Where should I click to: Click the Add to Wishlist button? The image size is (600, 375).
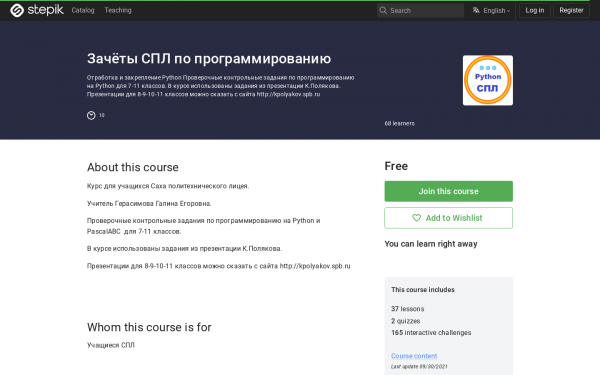coord(448,218)
